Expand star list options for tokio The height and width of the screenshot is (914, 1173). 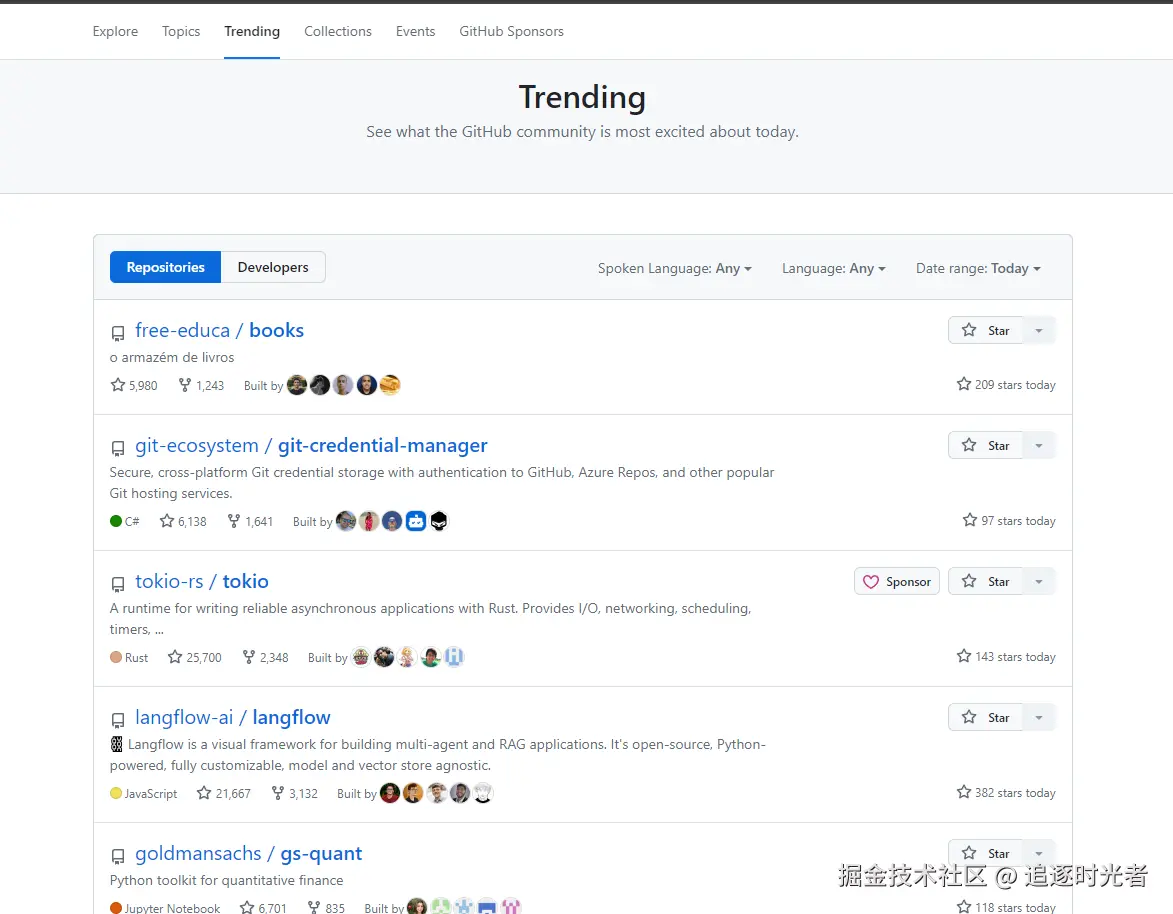[x=1039, y=582]
